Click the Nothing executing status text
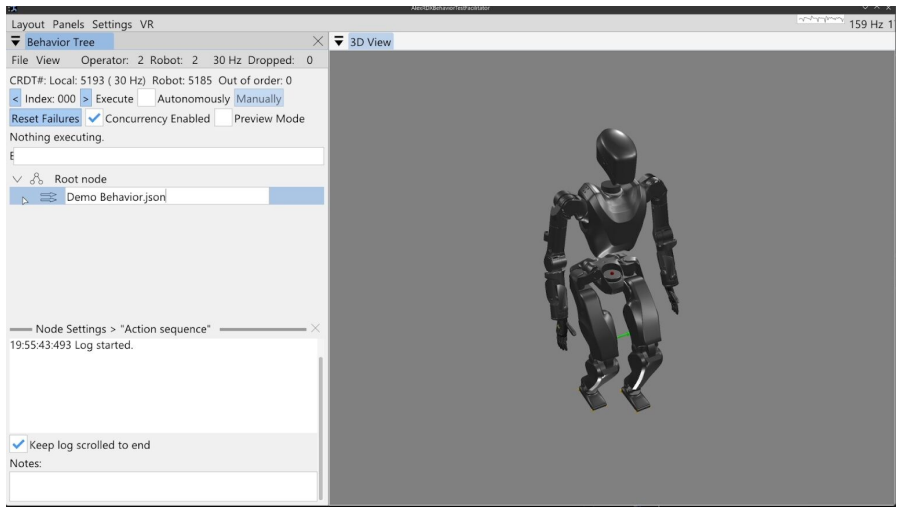 click(56, 137)
